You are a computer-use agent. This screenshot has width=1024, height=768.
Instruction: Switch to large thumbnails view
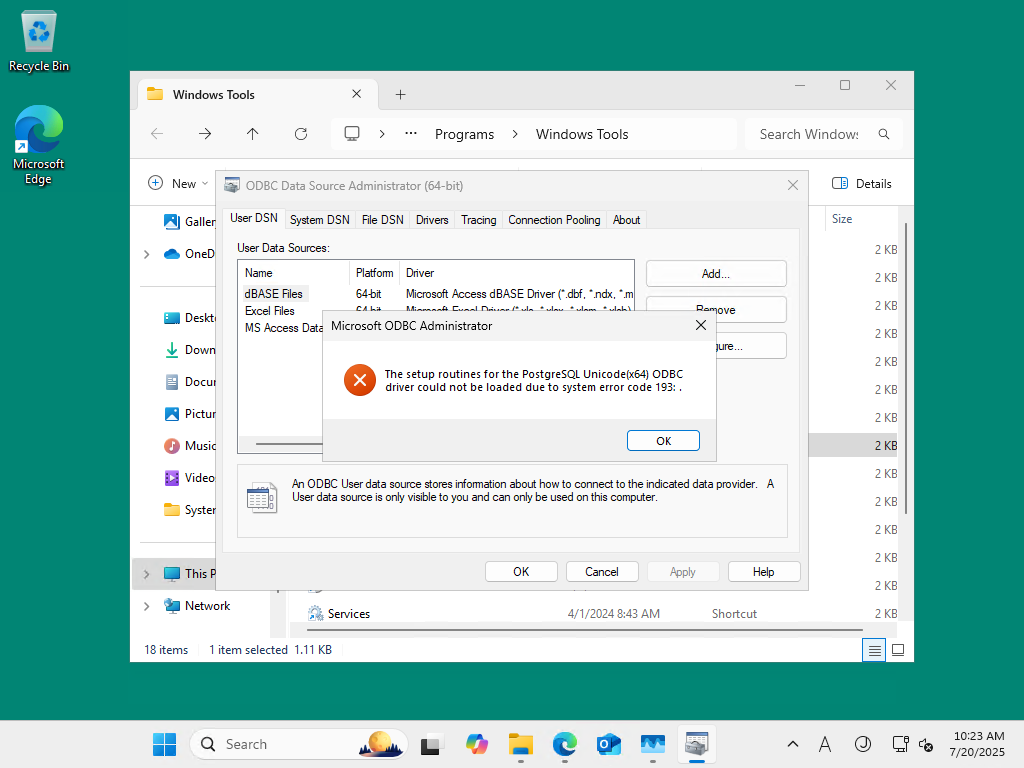[898, 650]
